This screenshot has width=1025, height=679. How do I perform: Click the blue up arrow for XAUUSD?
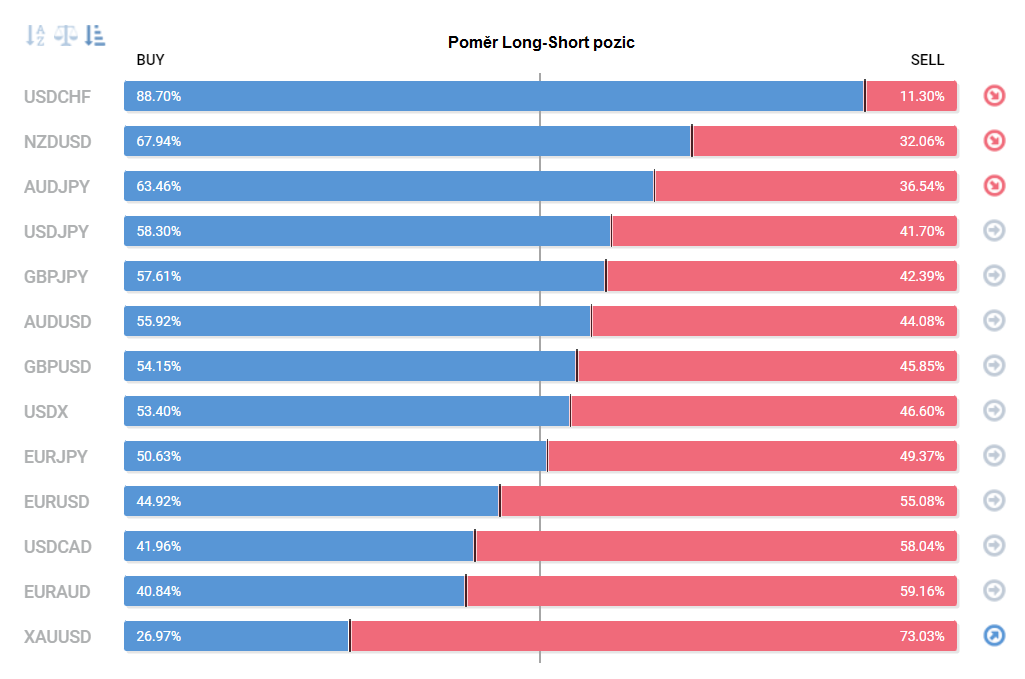[994, 636]
